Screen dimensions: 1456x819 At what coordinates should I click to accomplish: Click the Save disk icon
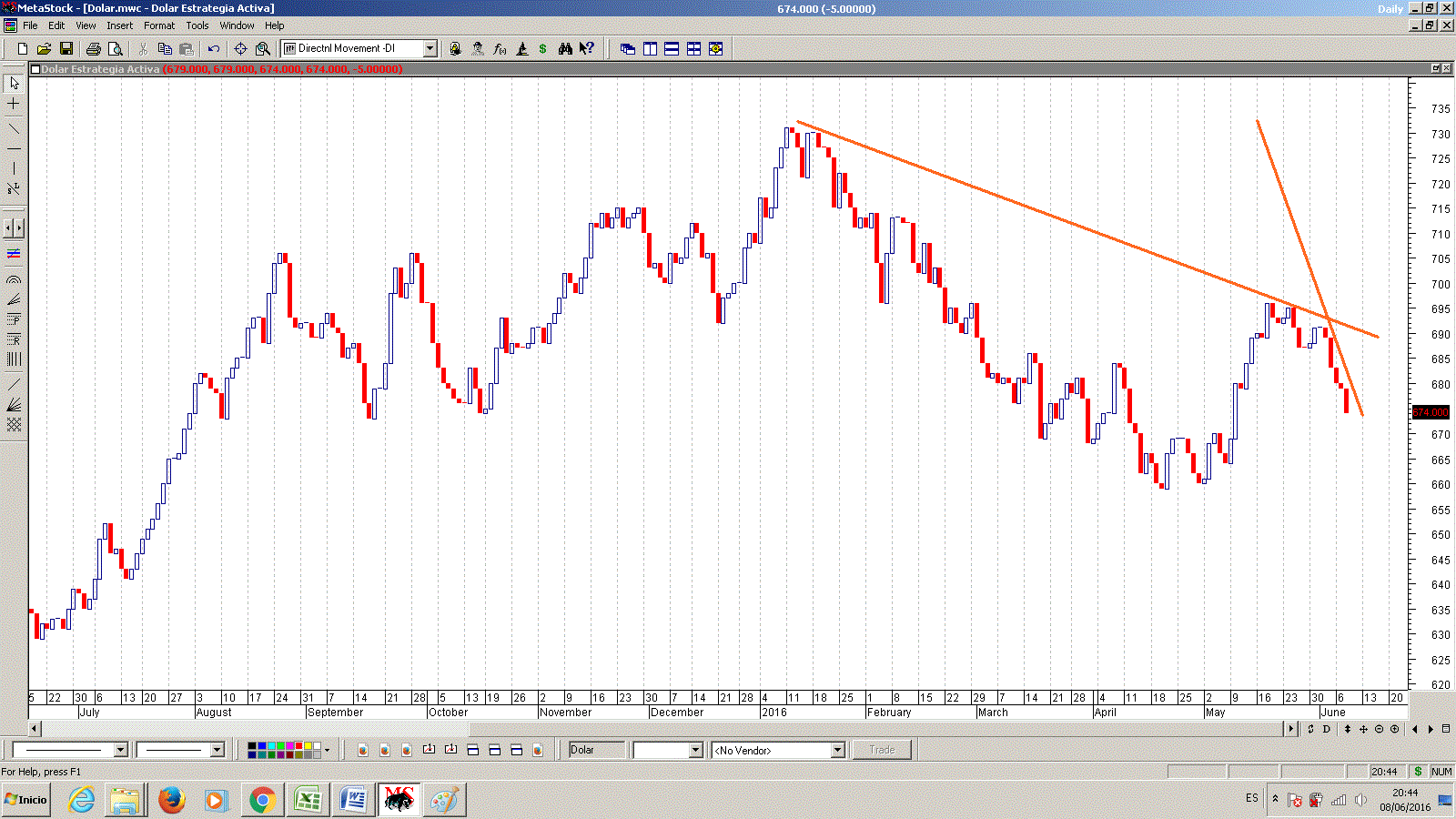pyautogui.click(x=66, y=49)
